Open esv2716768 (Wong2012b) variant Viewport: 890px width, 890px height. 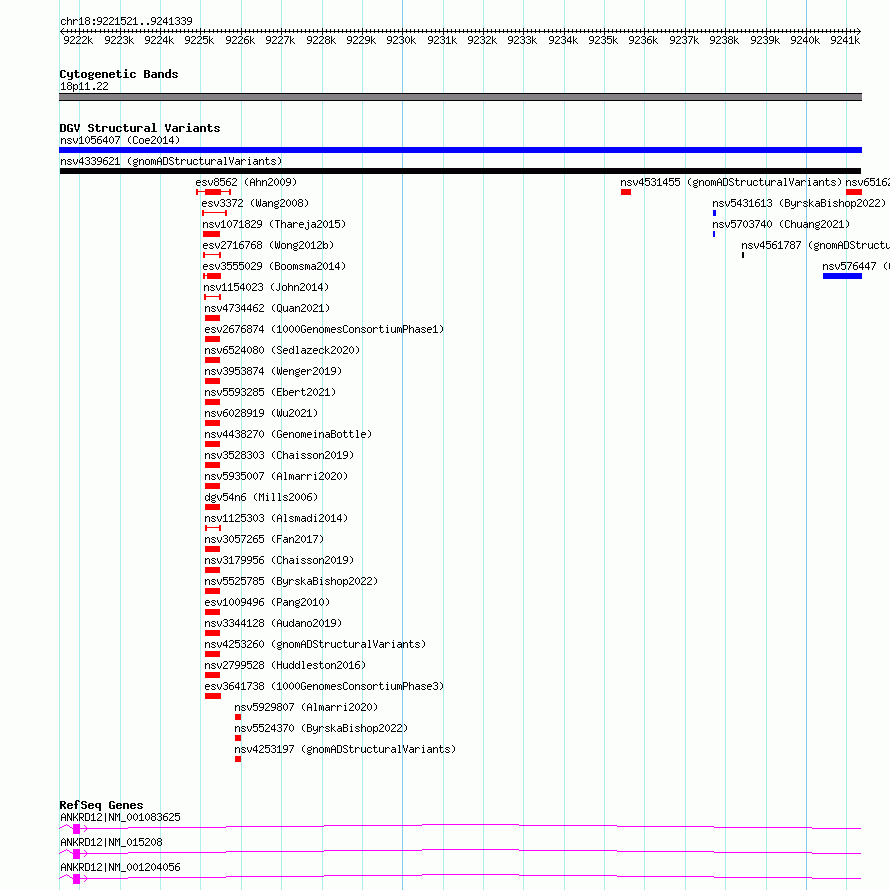(x=268, y=245)
